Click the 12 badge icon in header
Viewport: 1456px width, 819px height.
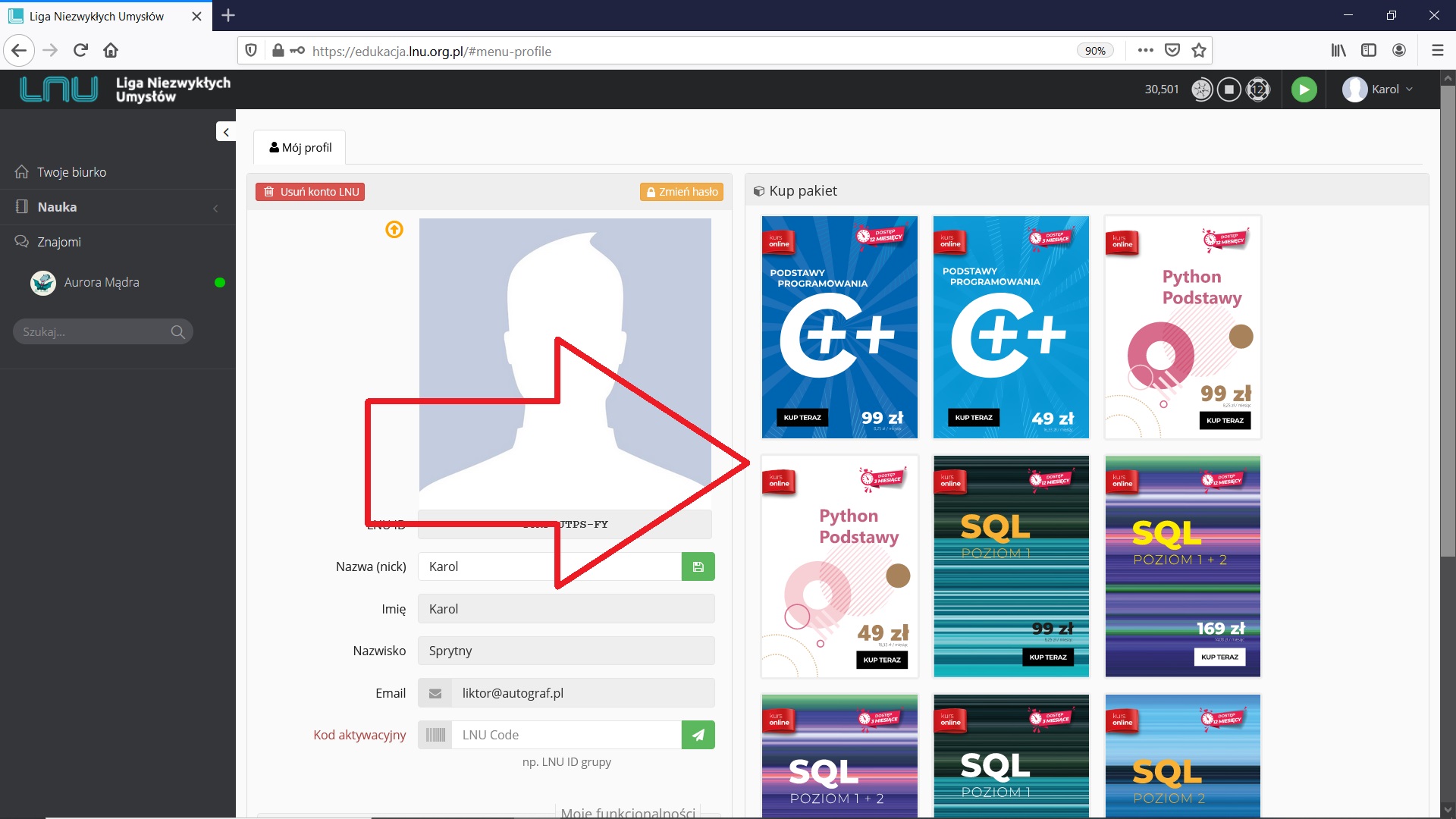pos(1258,89)
